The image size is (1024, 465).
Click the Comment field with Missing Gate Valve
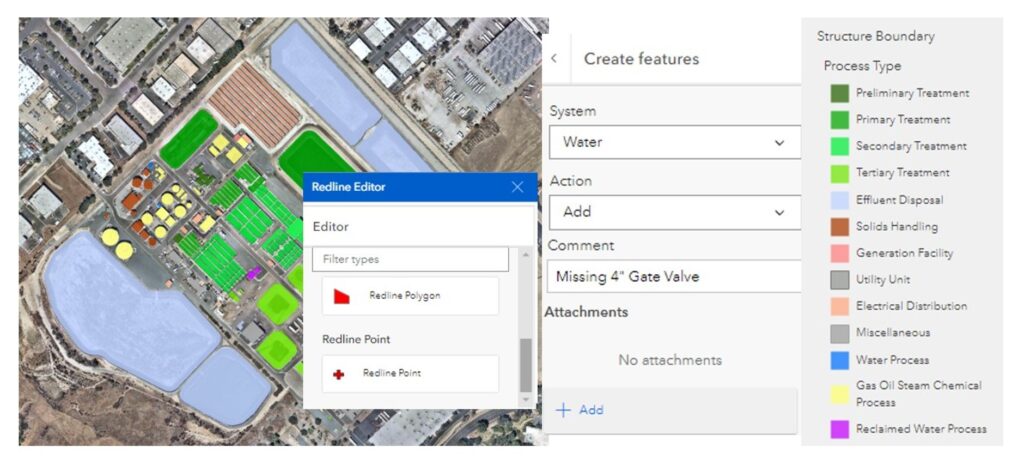coord(674,276)
